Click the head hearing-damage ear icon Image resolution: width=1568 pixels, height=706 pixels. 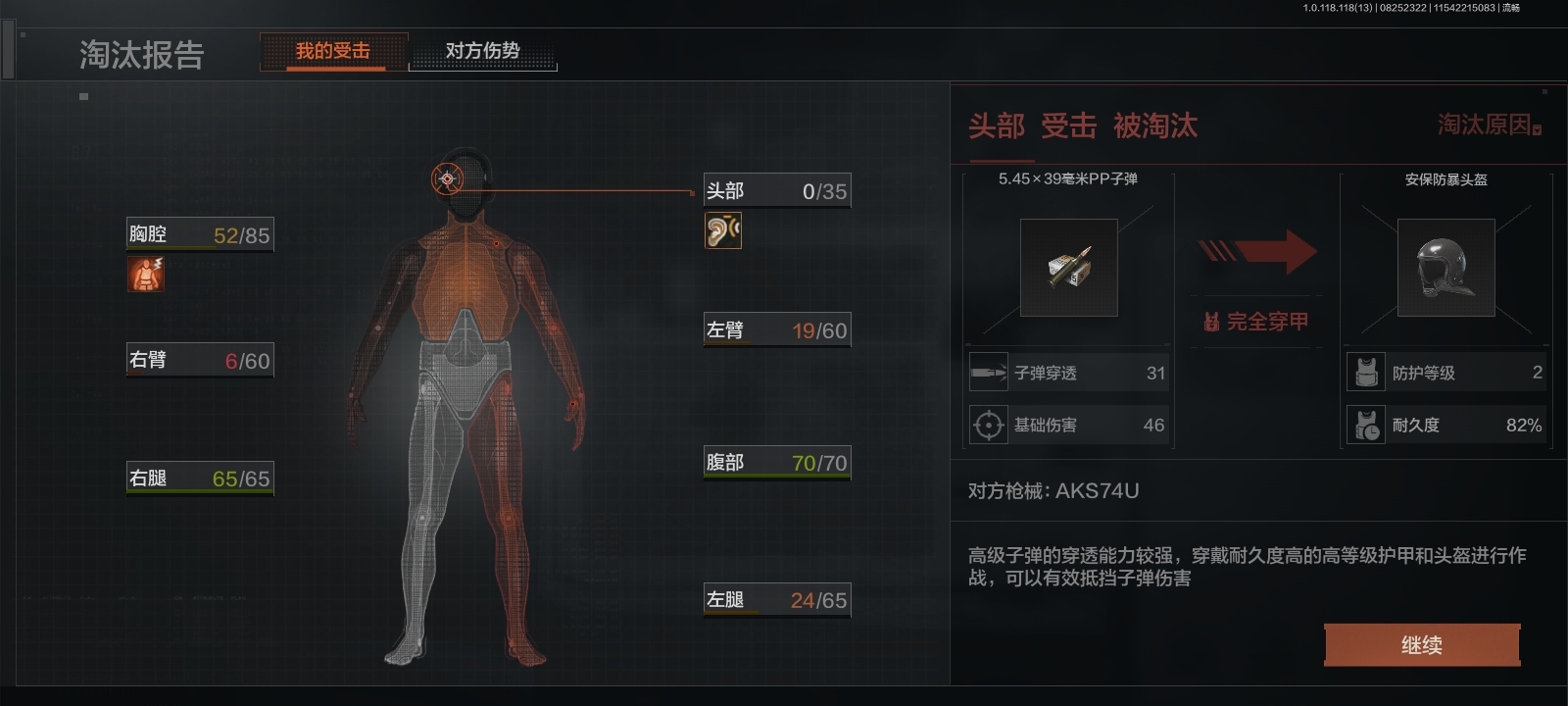click(723, 230)
